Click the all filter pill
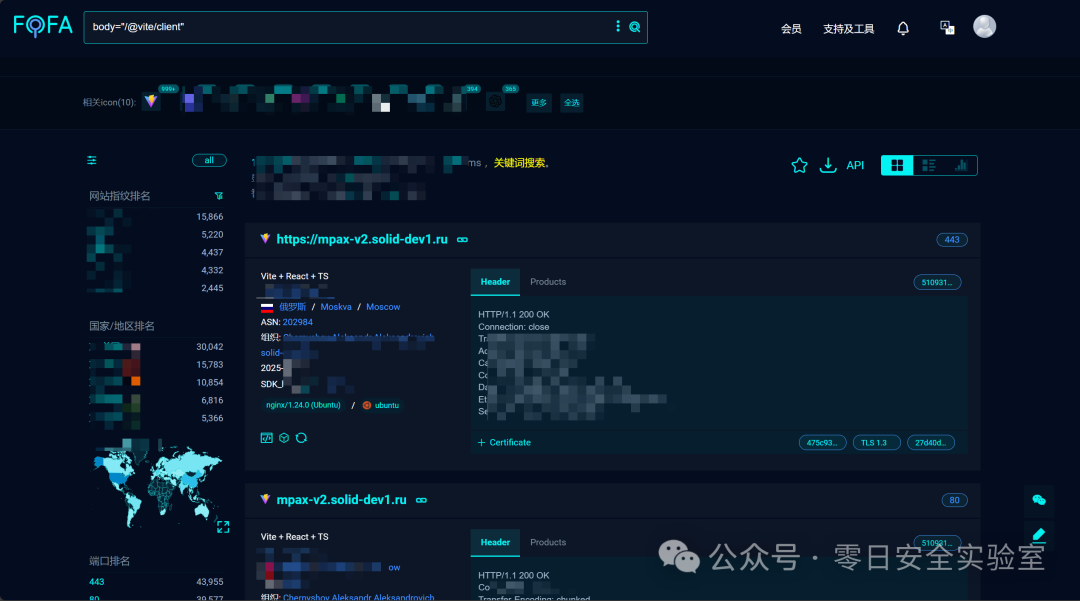Screen dimensions: 1080x601 pos(209,160)
